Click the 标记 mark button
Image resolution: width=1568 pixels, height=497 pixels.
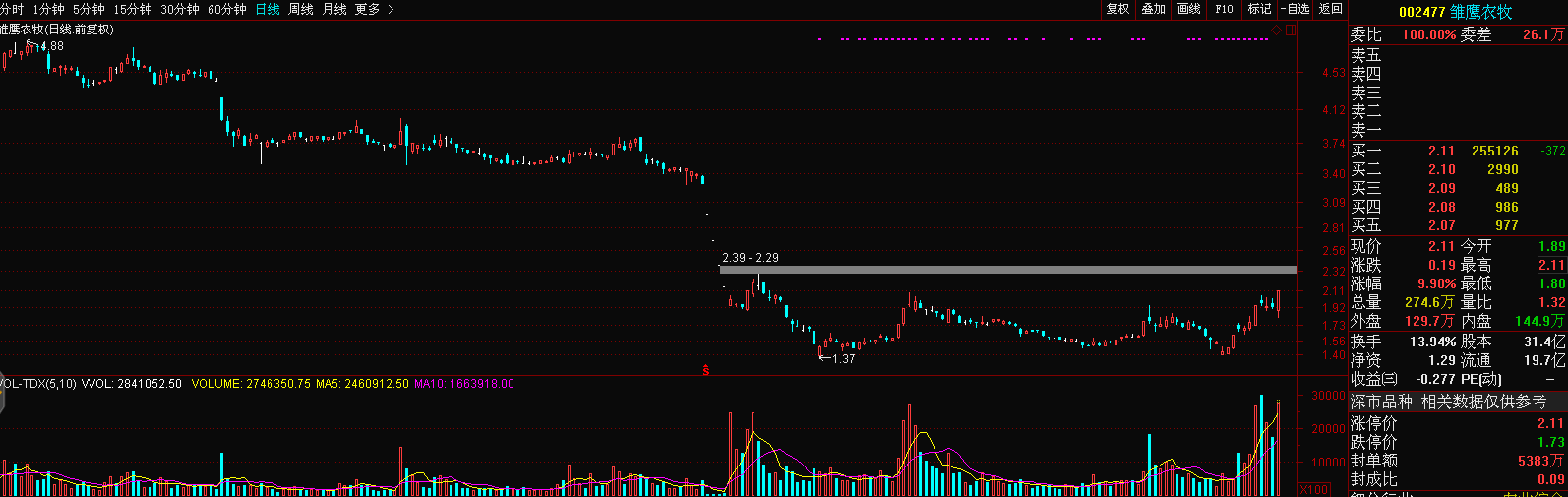tap(1259, 9)
